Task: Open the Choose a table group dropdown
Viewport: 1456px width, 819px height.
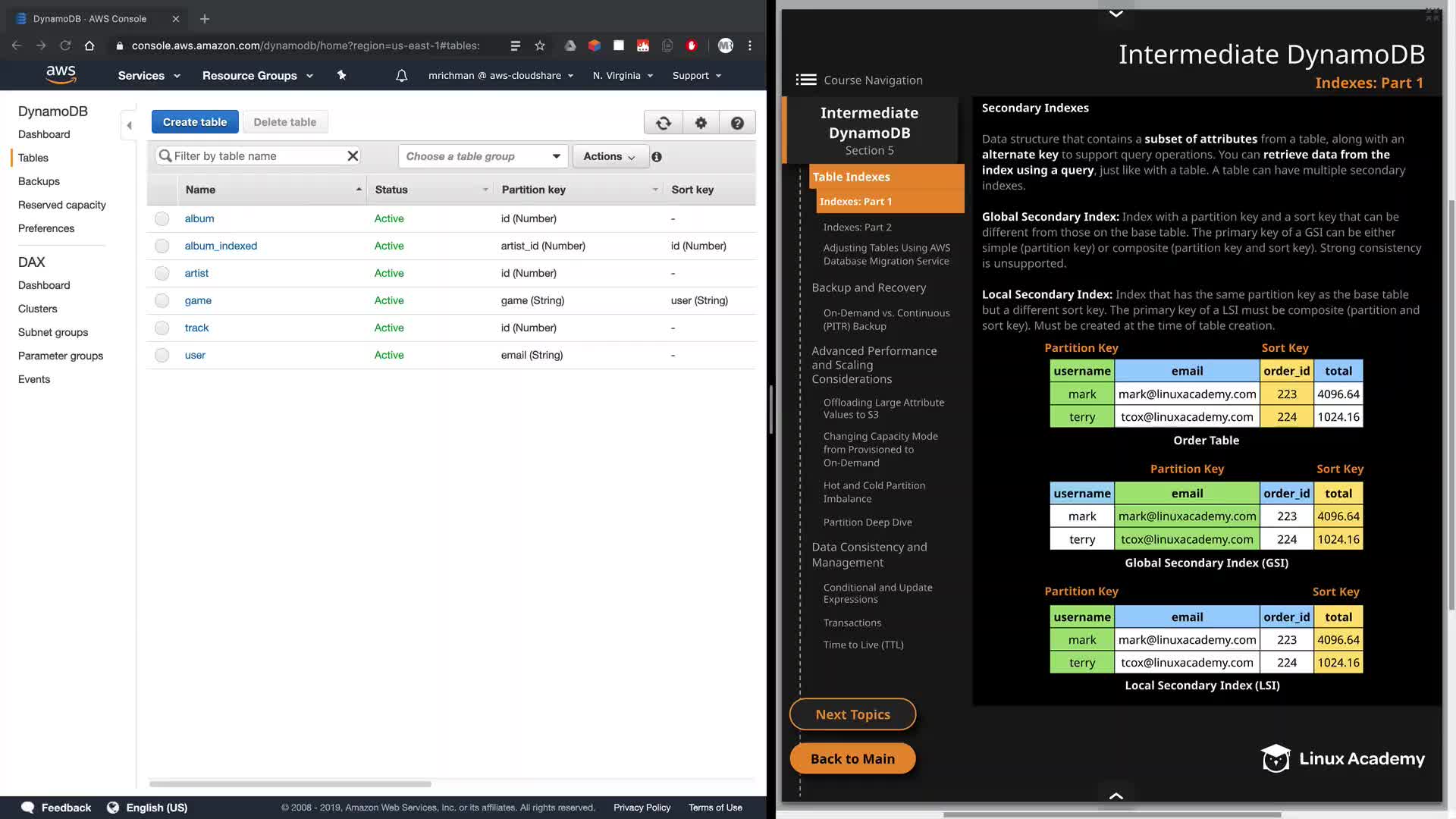Action: point(482,156)
